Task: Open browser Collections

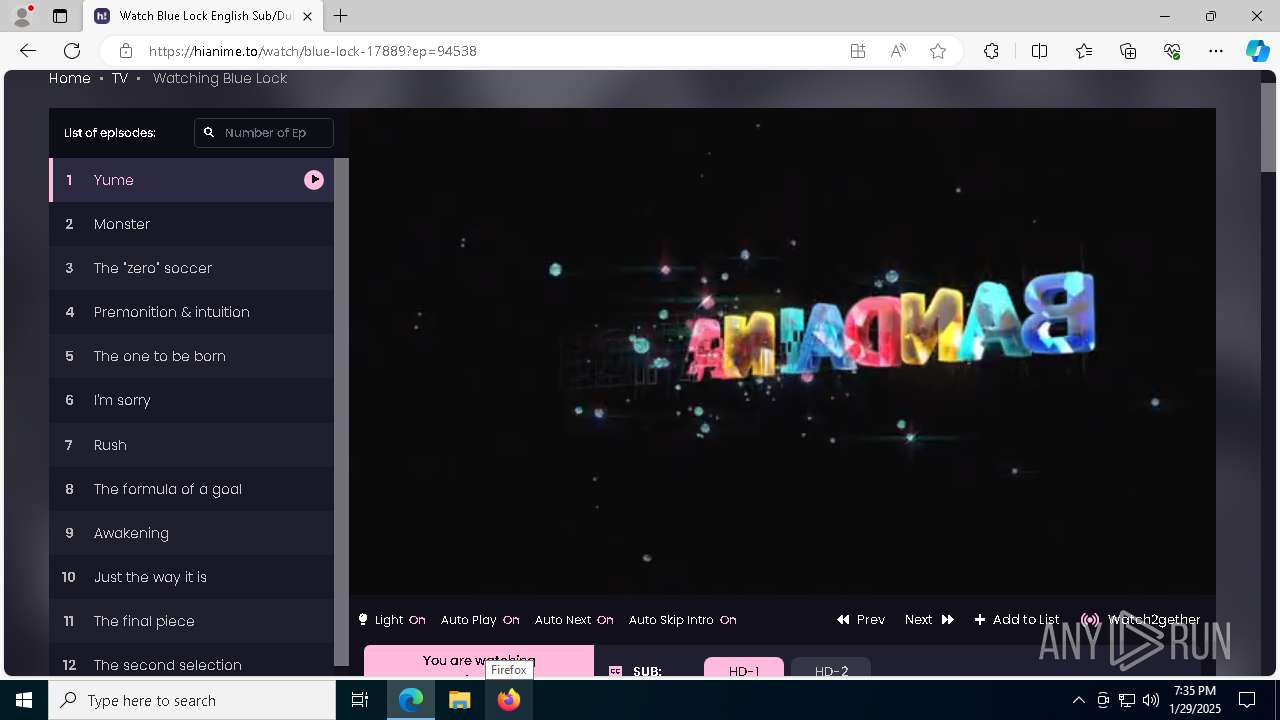Action: [1128, 51]
